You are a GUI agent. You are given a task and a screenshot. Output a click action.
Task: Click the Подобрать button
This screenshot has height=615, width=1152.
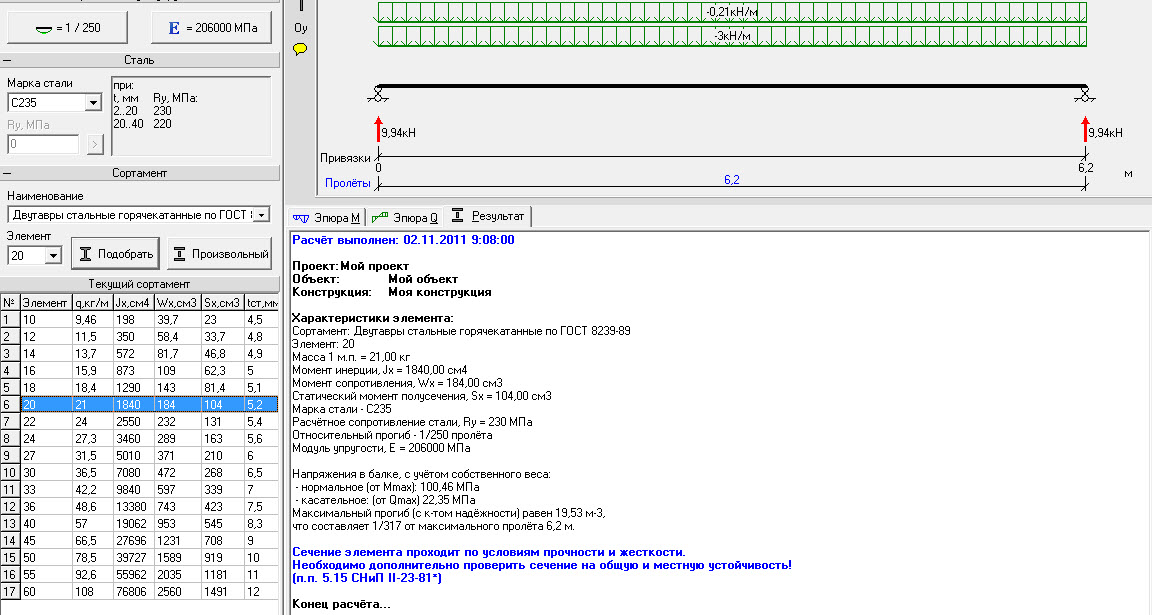click(x=115, y=254)
